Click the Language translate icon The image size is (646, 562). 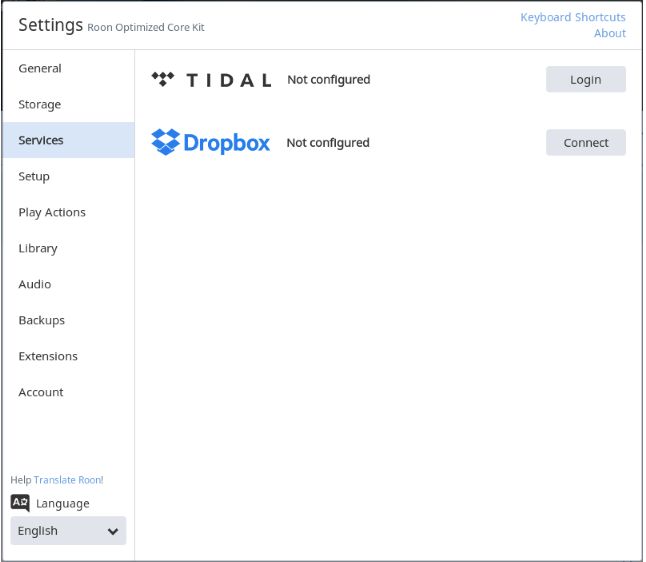[20, 503]
